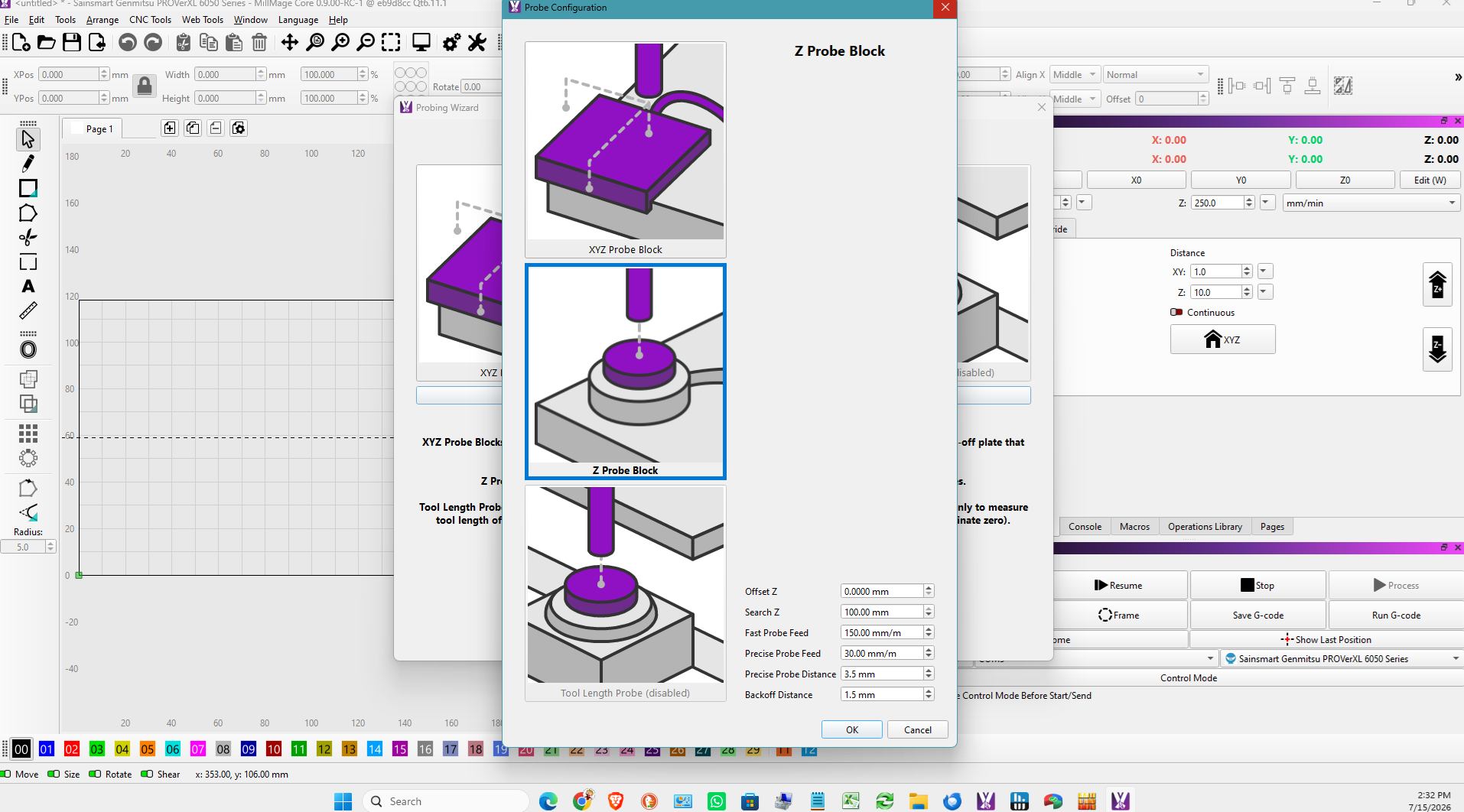Open the CNC Tools menu
The height and width of the screenshot is (812, 1464).
point(150,20)
